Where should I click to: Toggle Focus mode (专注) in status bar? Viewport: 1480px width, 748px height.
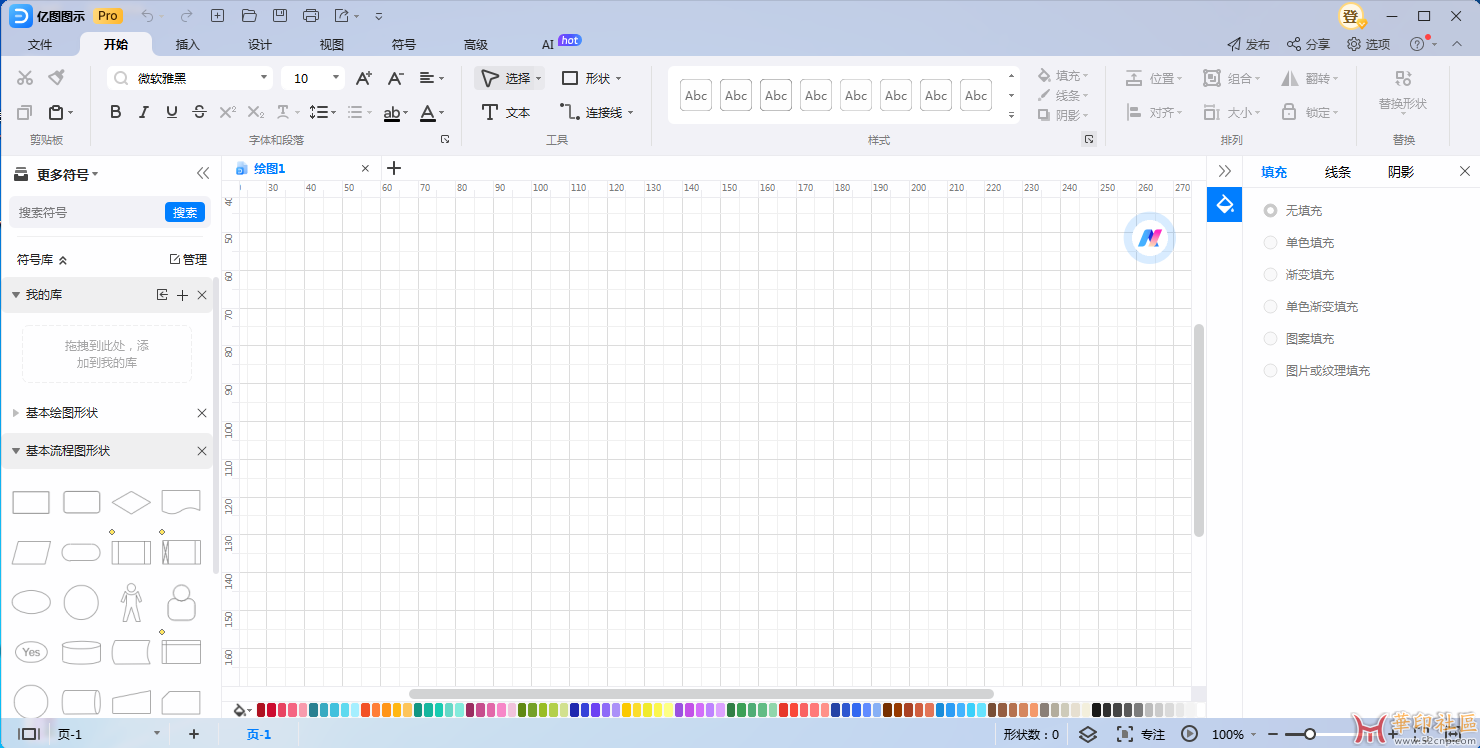1141,734
